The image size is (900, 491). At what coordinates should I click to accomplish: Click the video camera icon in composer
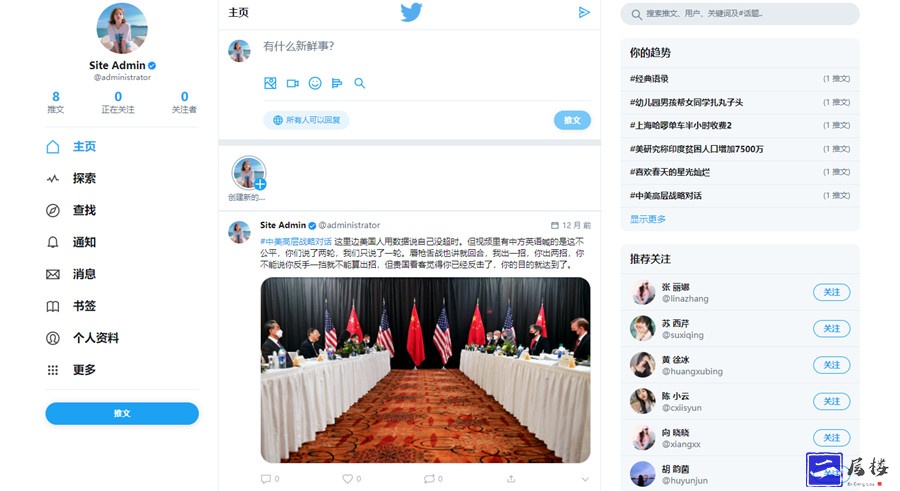(293, 83)
